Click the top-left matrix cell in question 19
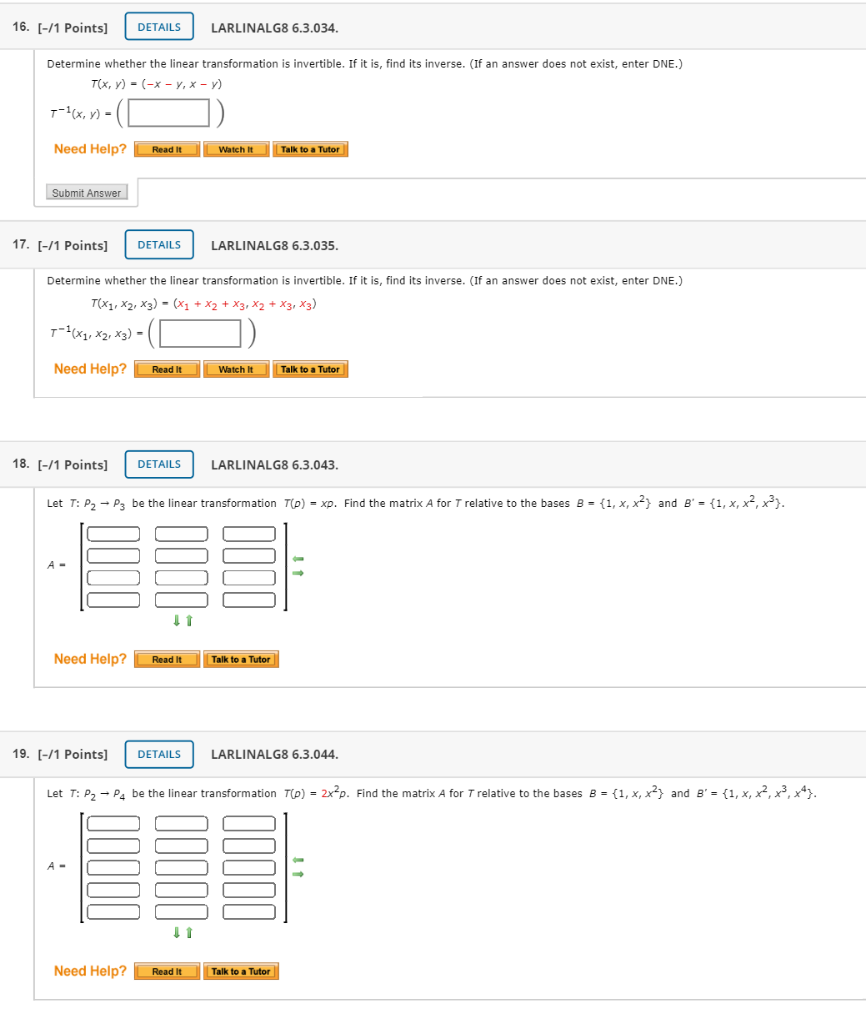The image size is (866, 1024). point(113,822)
